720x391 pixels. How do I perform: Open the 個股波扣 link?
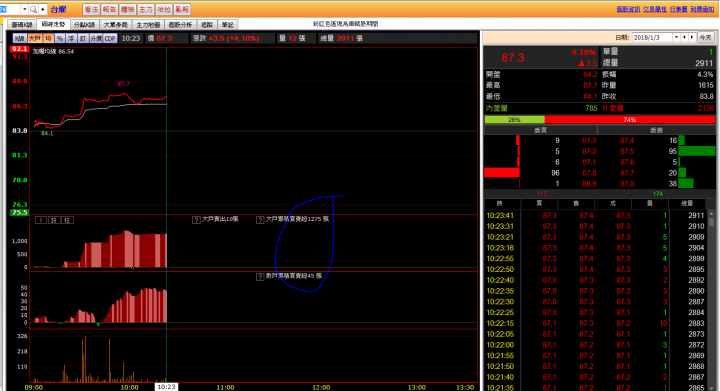[628, 9]
